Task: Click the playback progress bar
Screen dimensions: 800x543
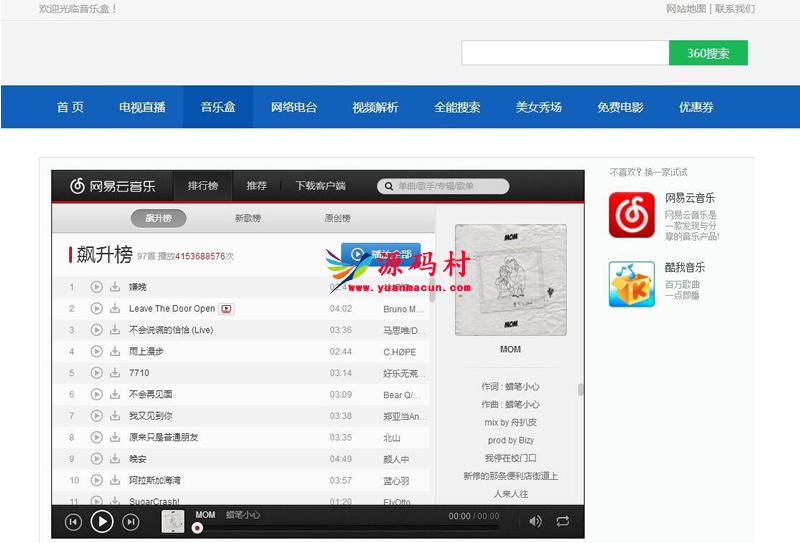Action: click(x=320, y=527)
